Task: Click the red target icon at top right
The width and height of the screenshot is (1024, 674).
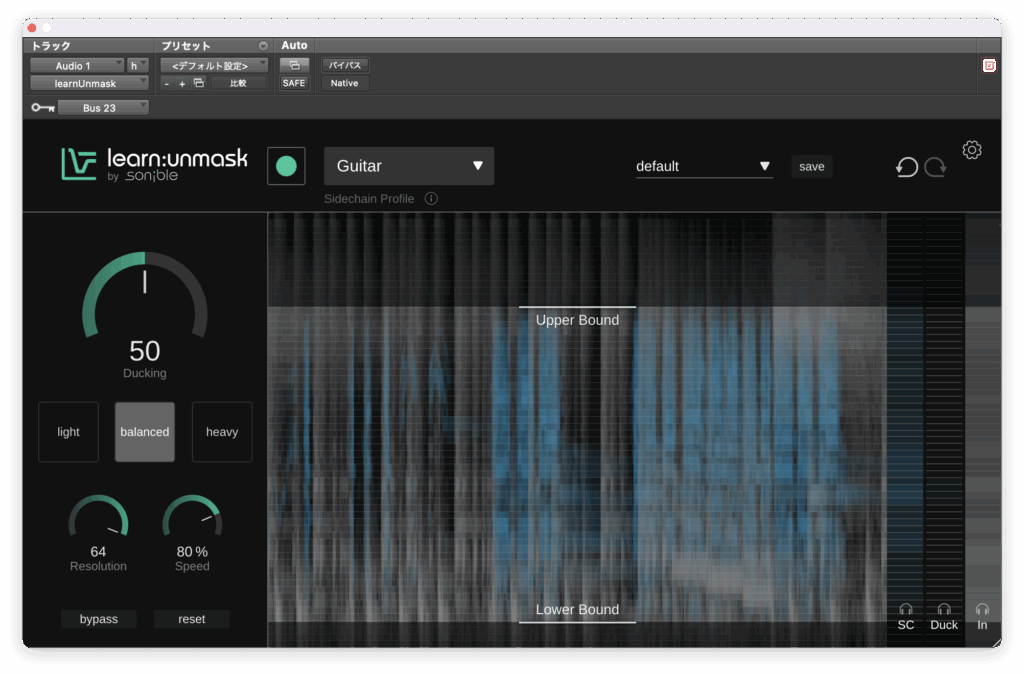Action: (x=989, y=65)
